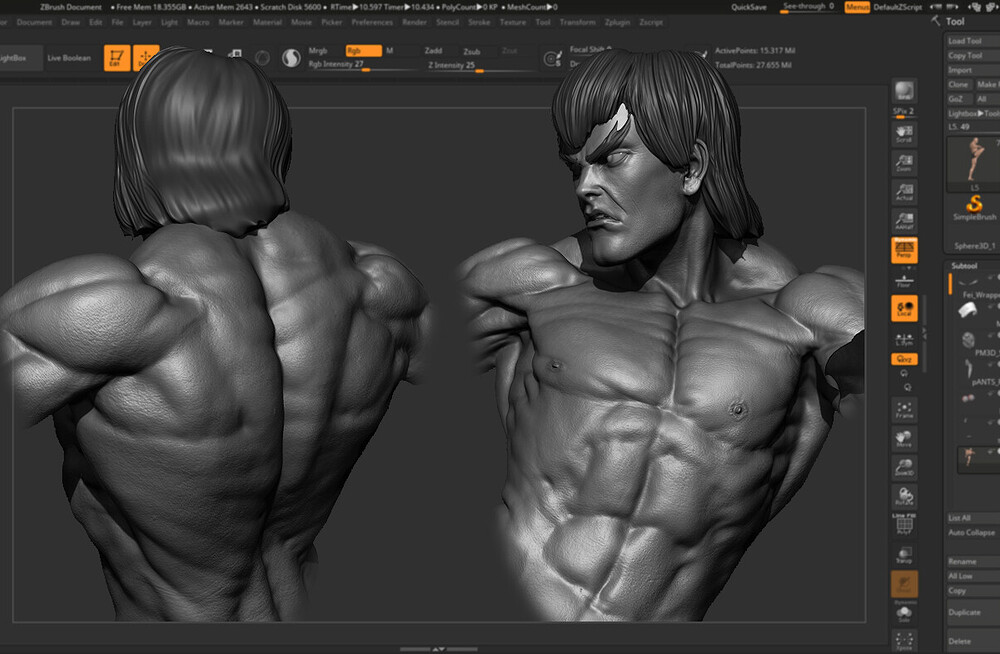Click the left divider arrows icon near DefaultZScript
The width and height of the screenshot is (1000, 654).
click(936, 6)
